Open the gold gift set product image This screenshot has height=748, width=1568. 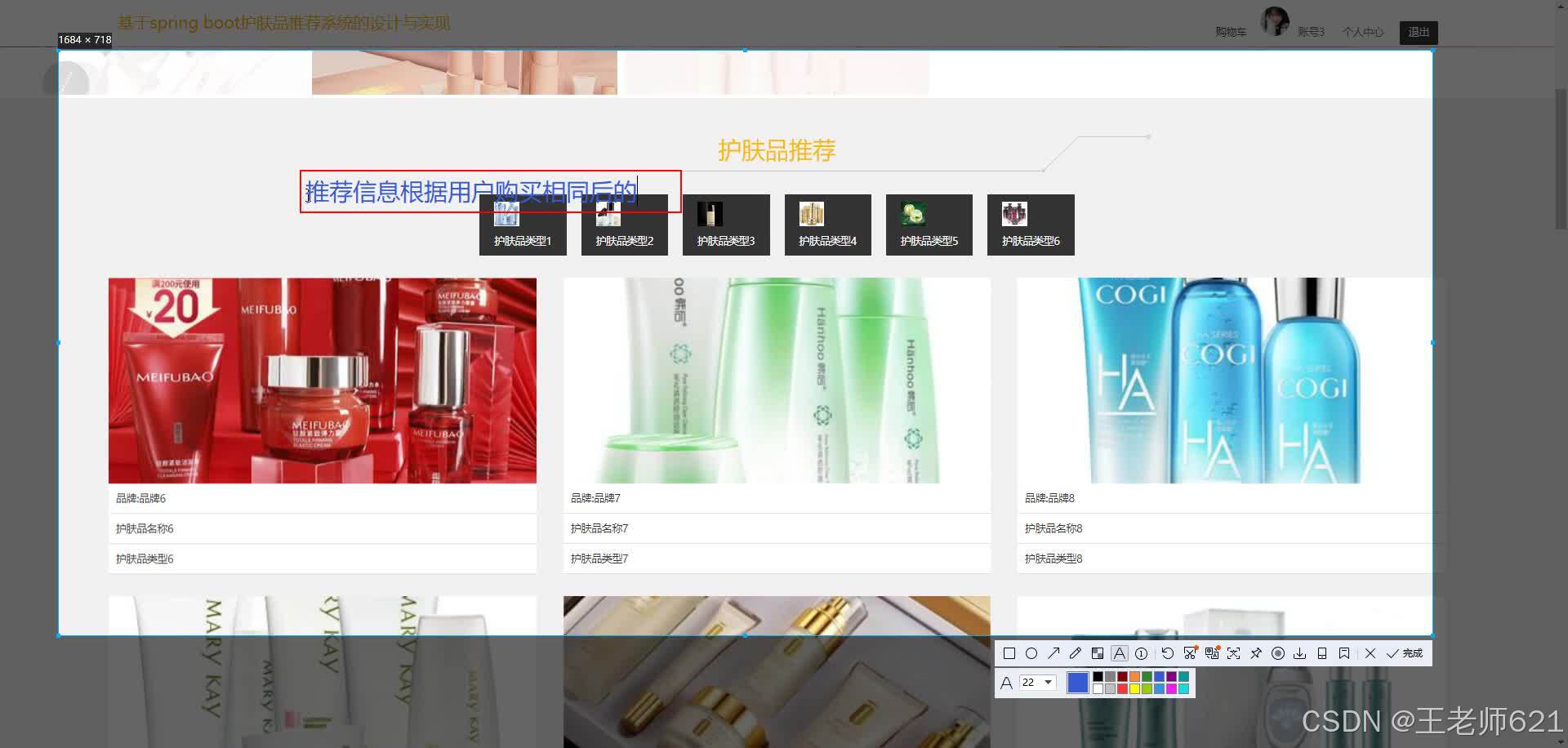tap(777, 671)
